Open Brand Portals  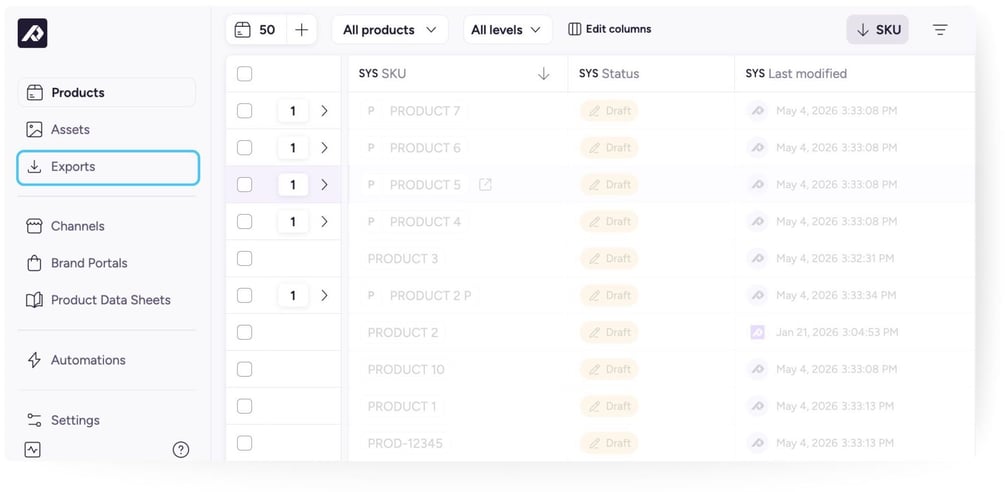click(106, 263)
